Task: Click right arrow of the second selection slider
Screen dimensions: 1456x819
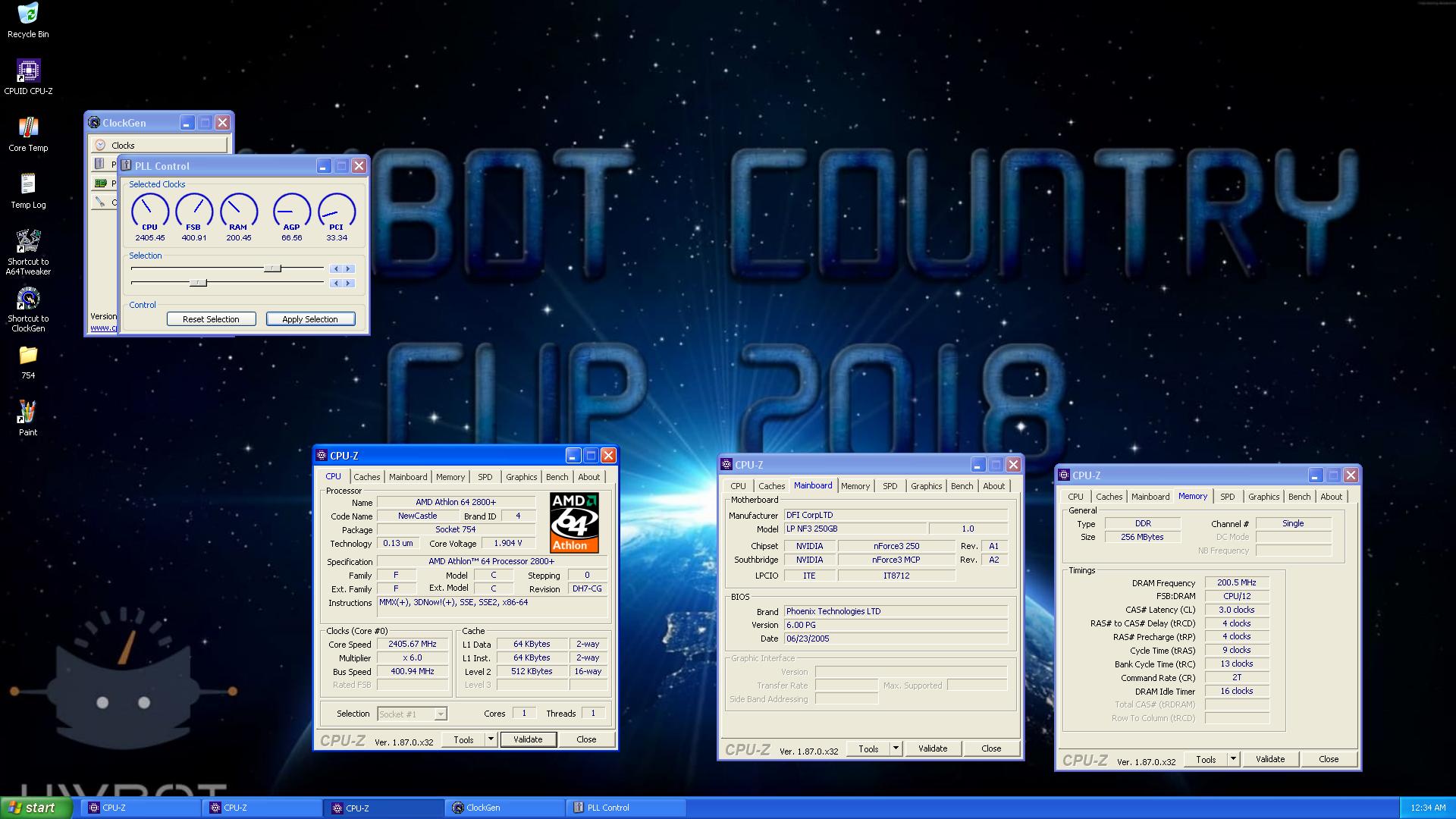Action: pos(348,283)
